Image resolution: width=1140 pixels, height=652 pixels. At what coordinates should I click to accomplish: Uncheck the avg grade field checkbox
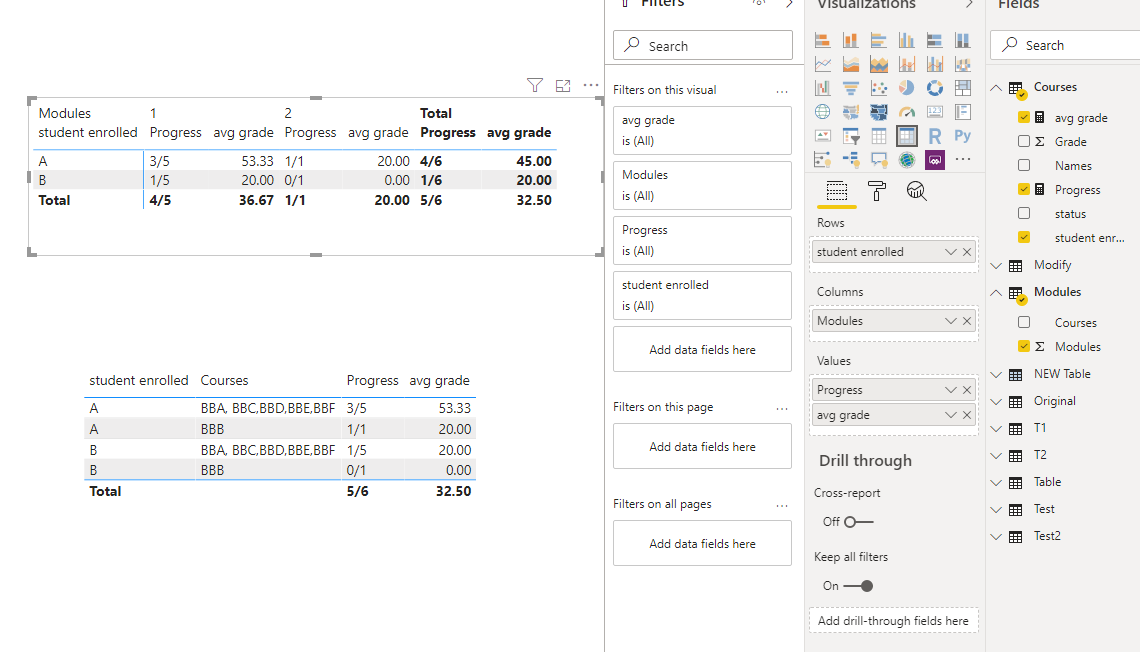click(x=1024, y=117)
